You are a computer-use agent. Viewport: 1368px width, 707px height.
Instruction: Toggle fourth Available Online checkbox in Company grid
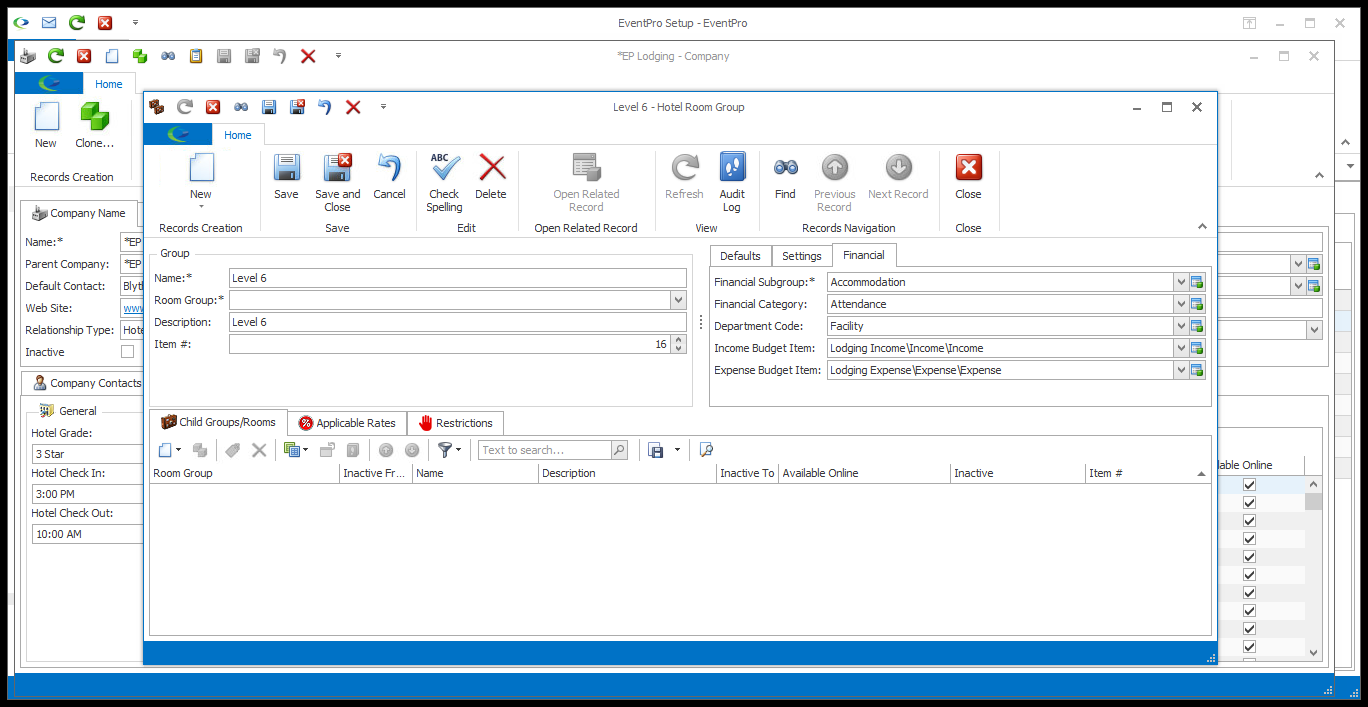click(1249, 538)
